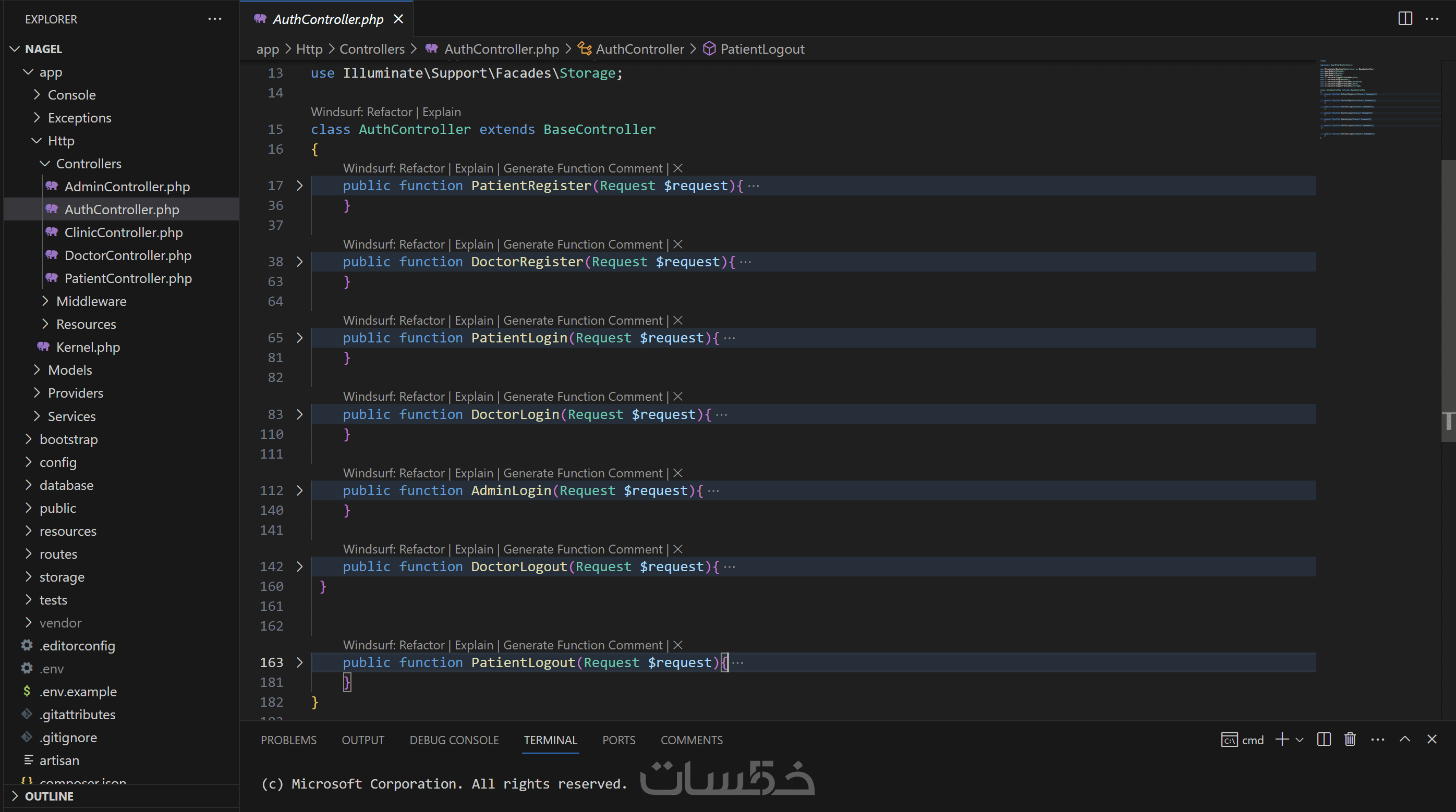The width and height of the screenshot is (1456, 812).
Task: Kill terminal with the trash icon
Action: tap(1350, 739)
